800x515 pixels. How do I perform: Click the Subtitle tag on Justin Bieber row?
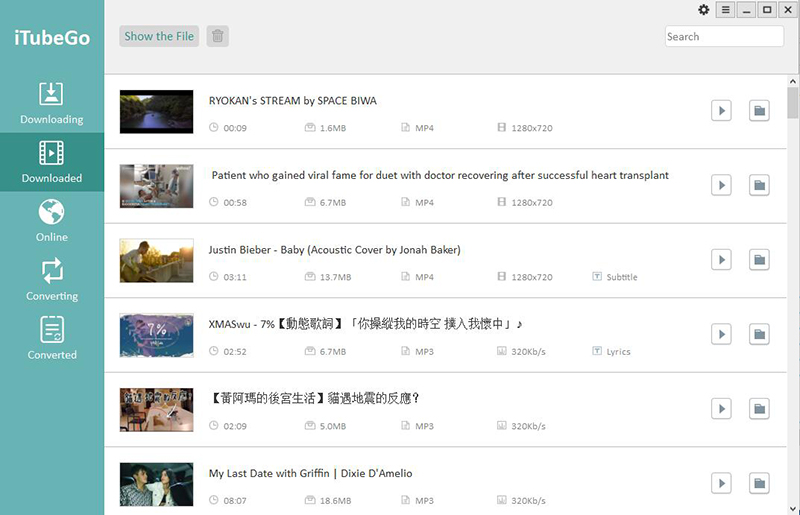(615, 277)
